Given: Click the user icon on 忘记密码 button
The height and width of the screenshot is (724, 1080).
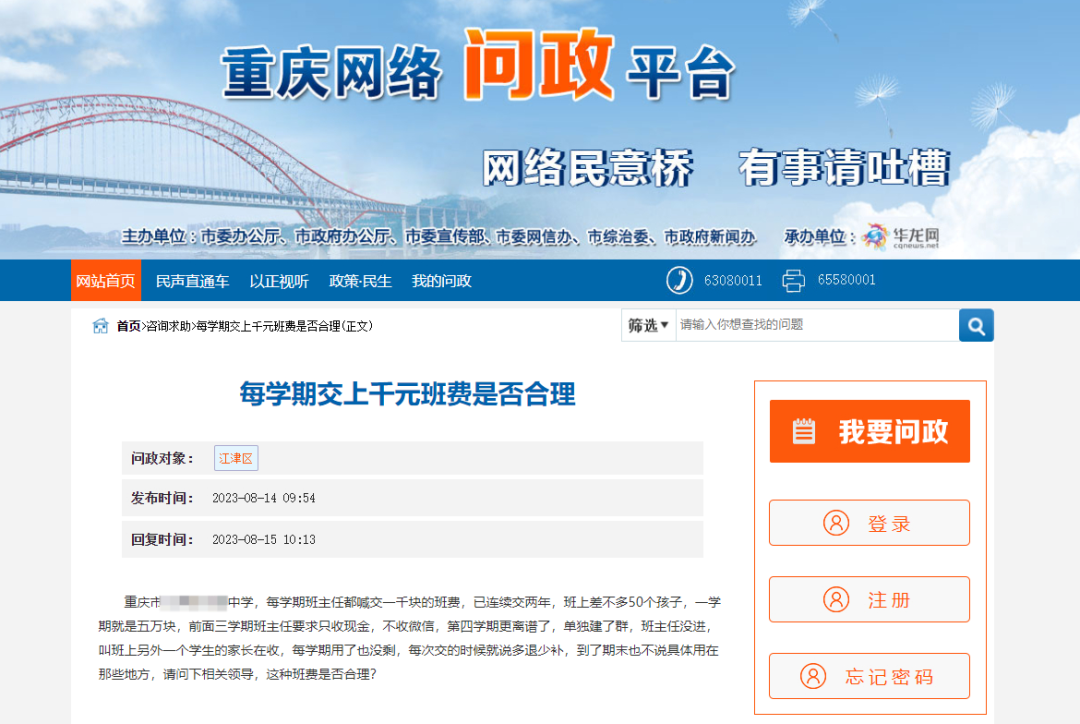Looking at the screenshot, I should [813, 676].
